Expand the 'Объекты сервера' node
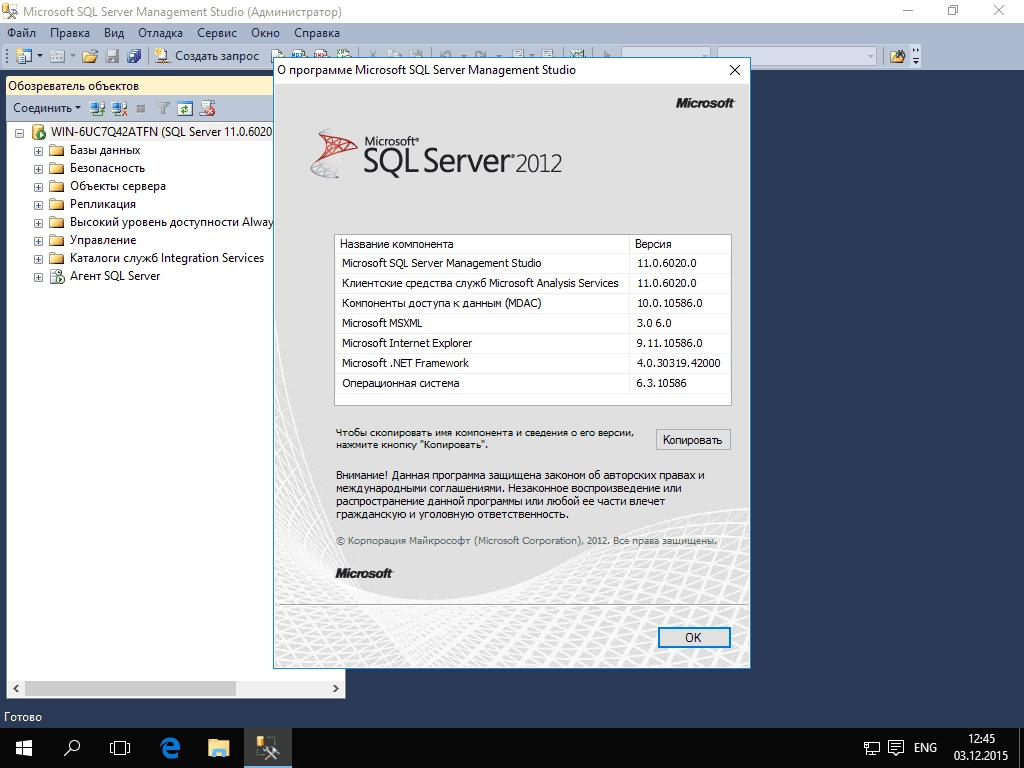 39,187
